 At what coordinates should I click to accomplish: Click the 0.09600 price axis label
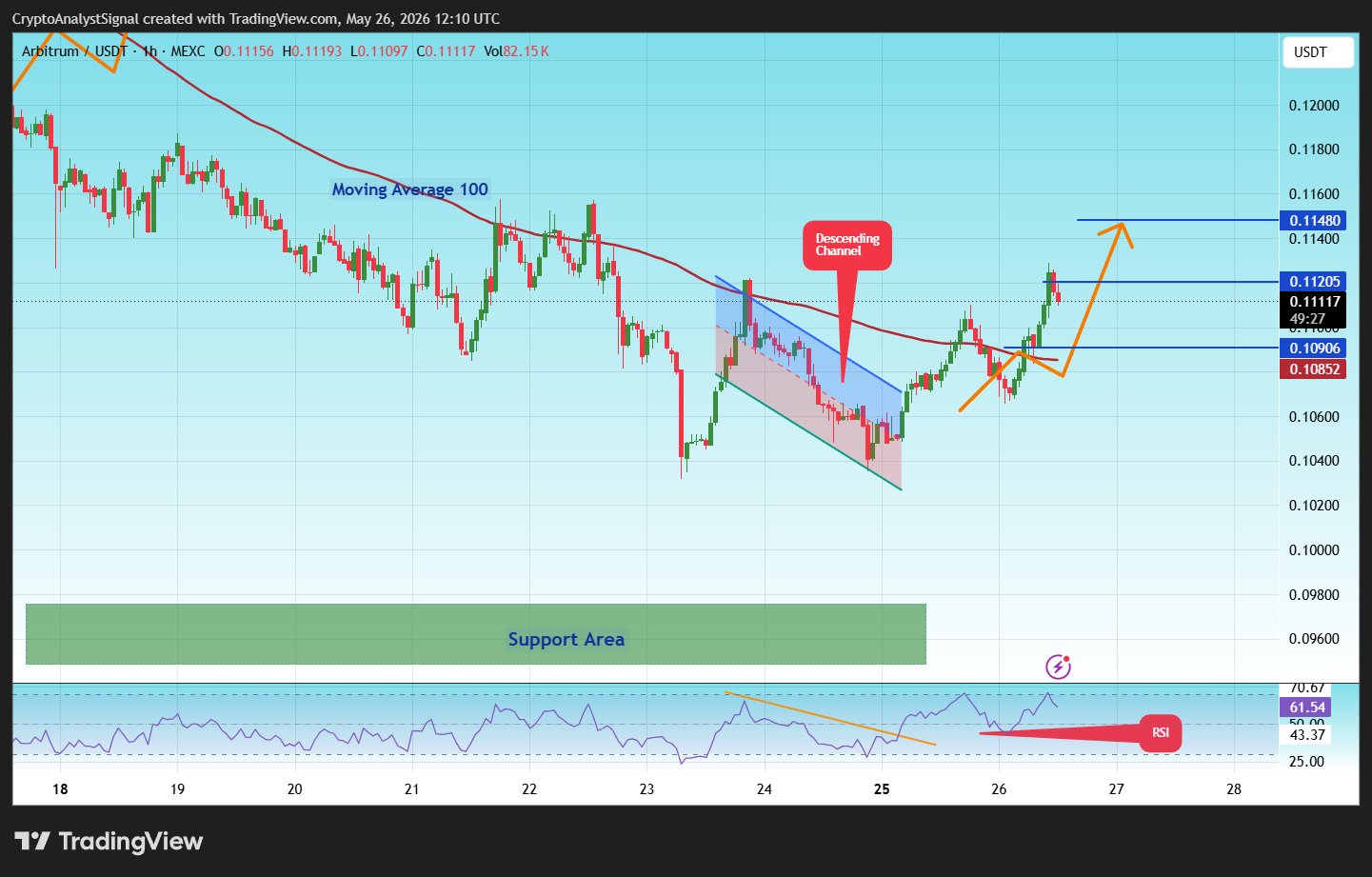point(1314,639)
